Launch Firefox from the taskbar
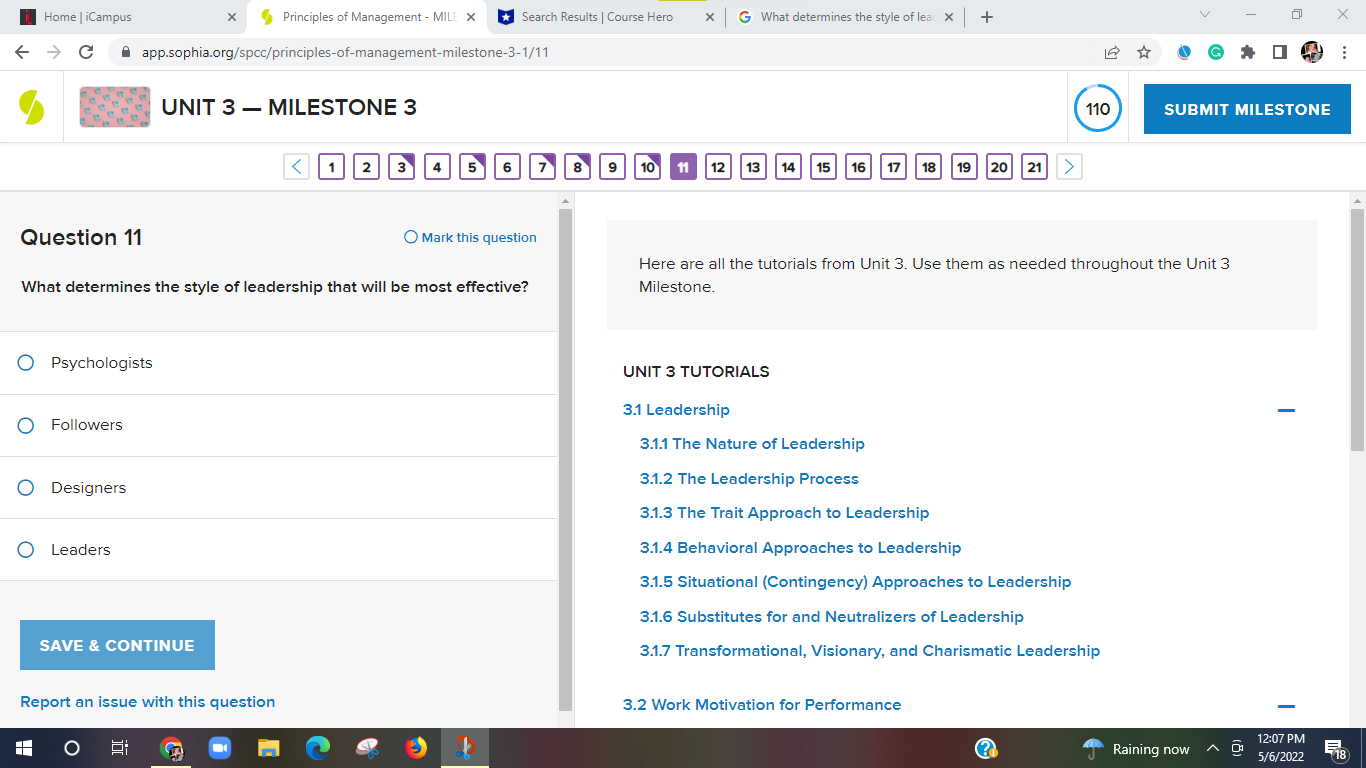 point(416,748)
